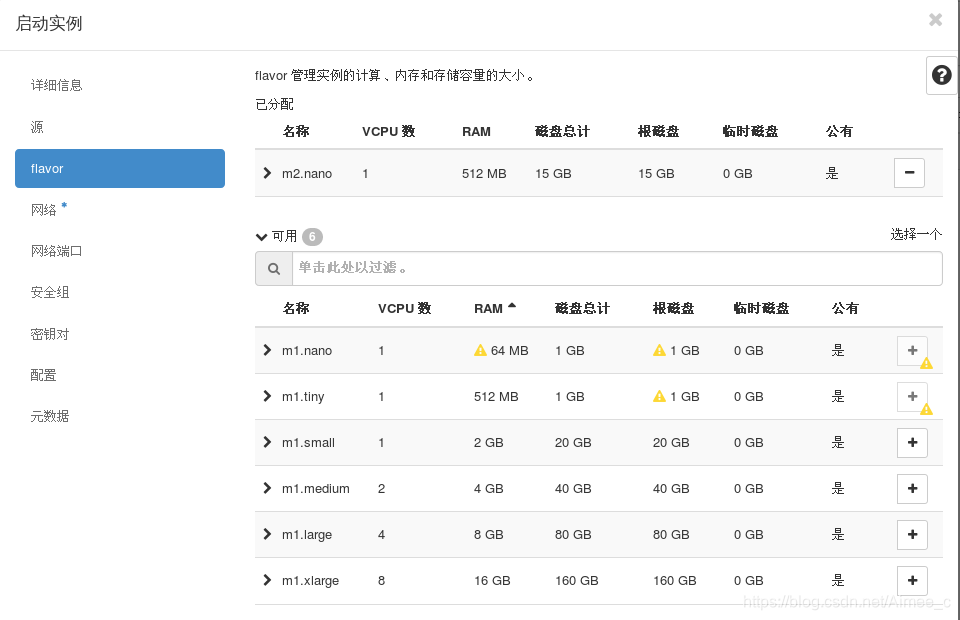Sort available table by 名称 column
Image resolution: width=960 pixels, height=620 pixels.
(x=296, y=308)
